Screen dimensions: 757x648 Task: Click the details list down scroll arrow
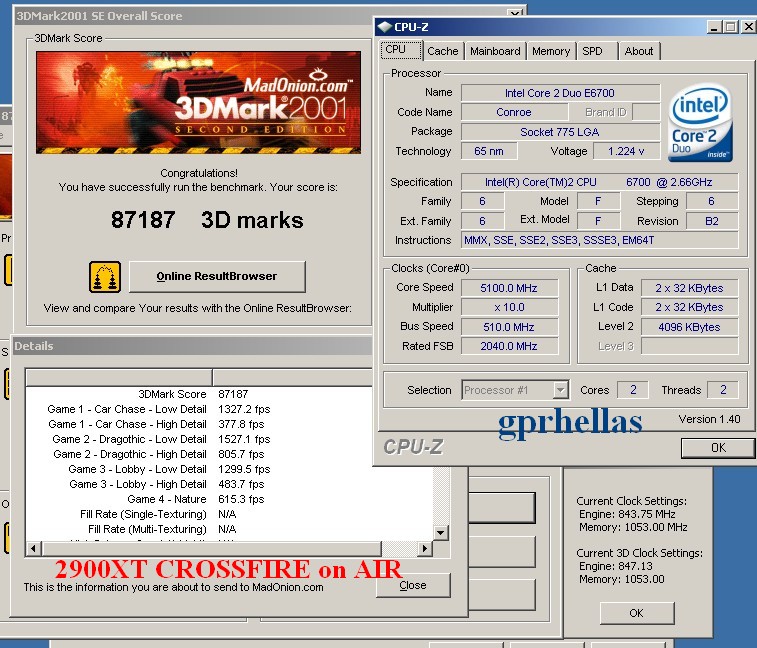click(x=440, y=533)
